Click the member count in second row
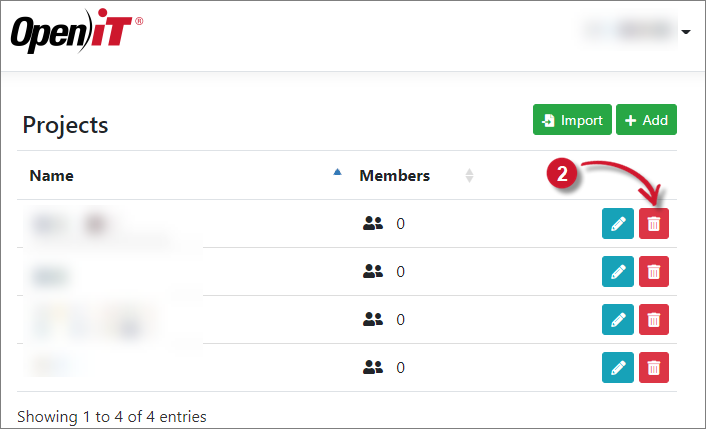The image size is (706, 429). coord(400,272)
